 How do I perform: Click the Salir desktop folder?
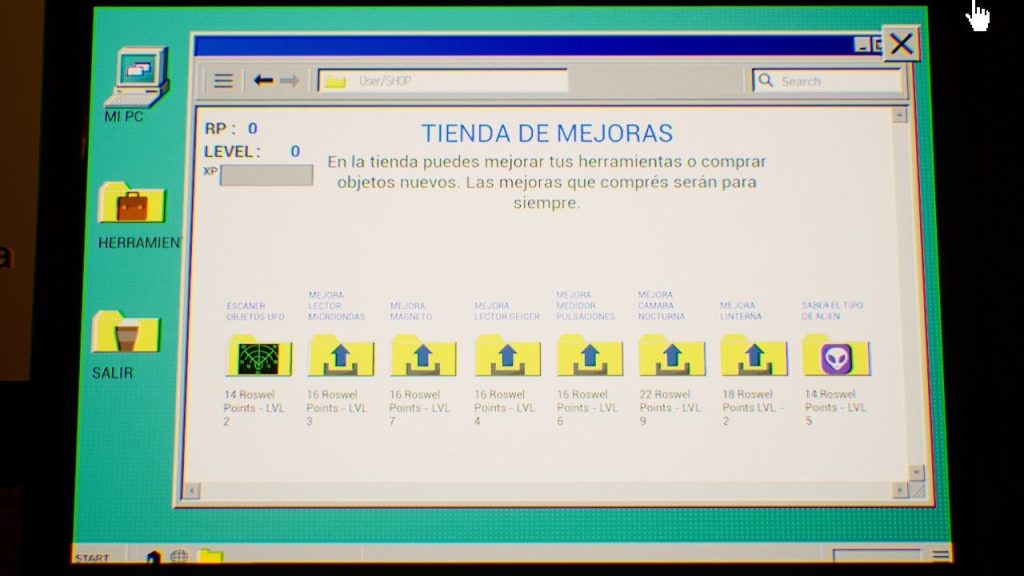pos(126,334)
